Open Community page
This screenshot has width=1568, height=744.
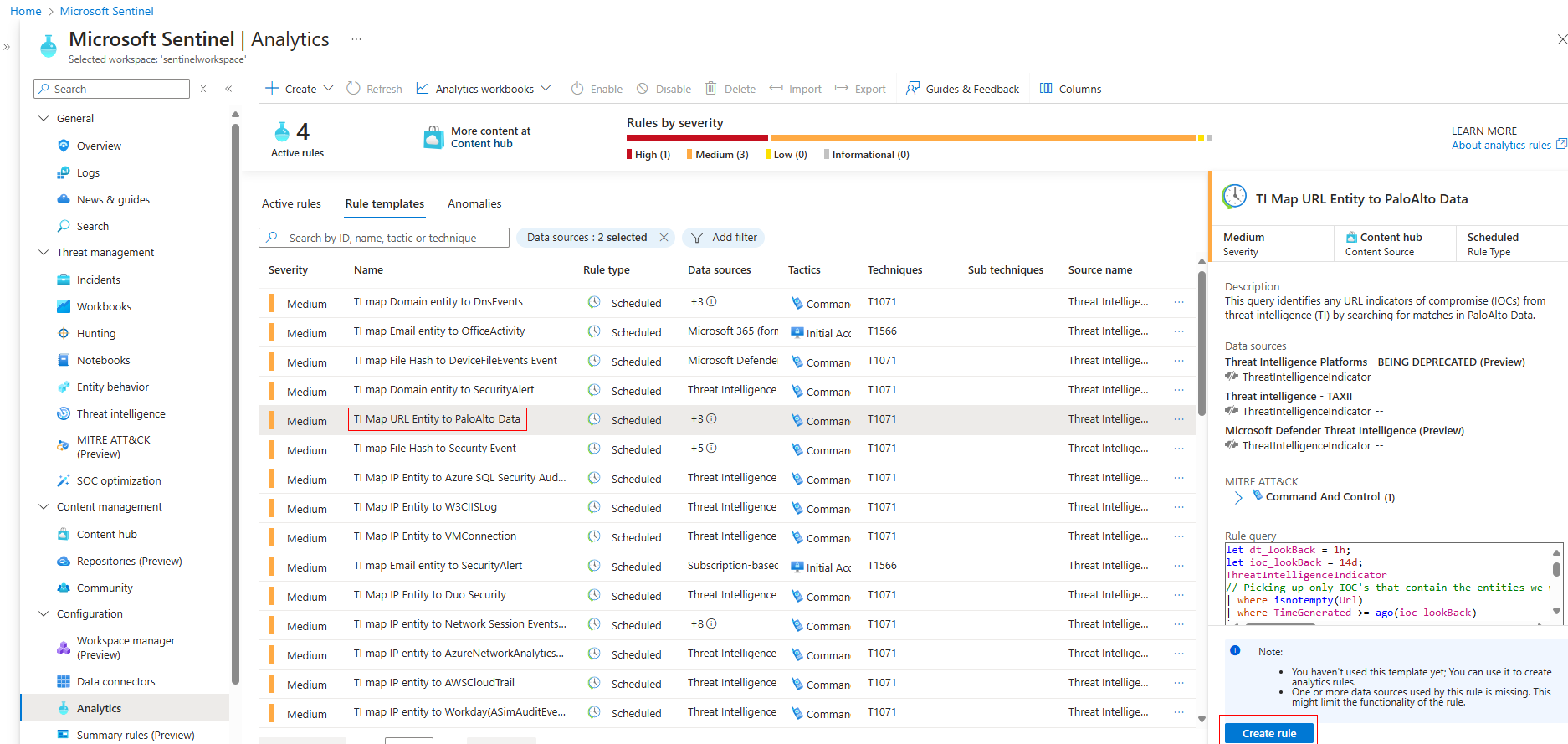coord(105,588)
